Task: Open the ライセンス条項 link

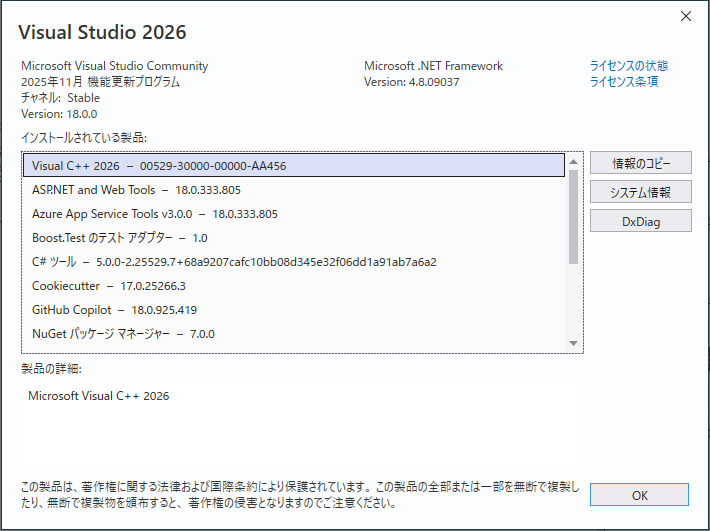Action: pos(624,82)
